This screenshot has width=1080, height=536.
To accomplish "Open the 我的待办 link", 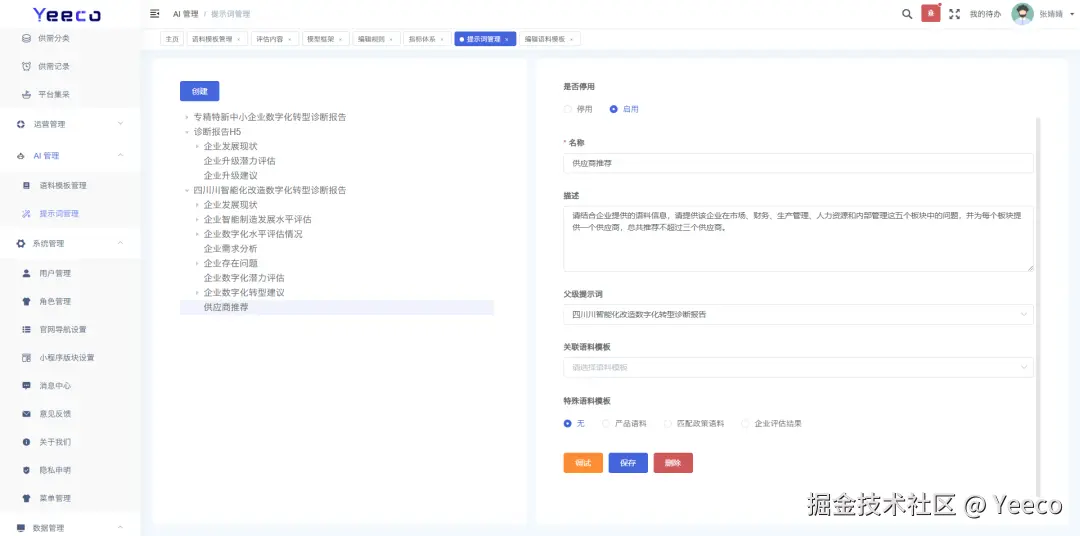I will pyautogui.click(x=985, y=14).
